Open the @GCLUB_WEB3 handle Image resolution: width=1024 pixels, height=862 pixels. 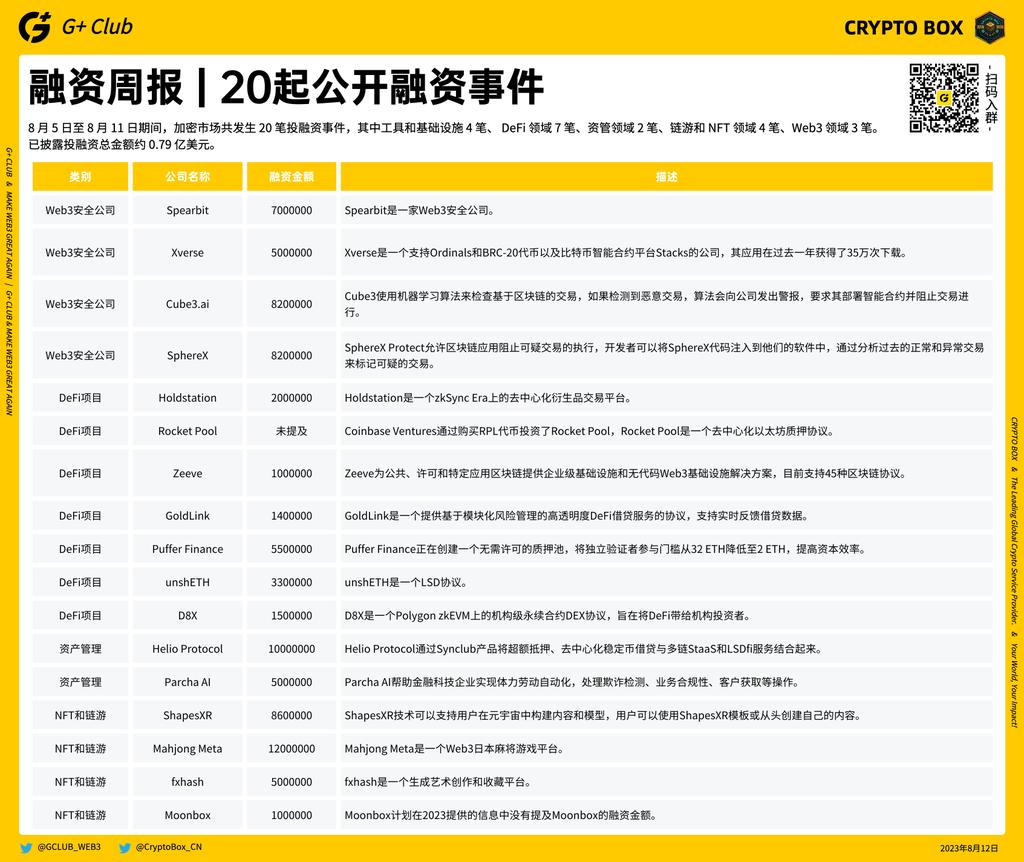tap(69, 847)
